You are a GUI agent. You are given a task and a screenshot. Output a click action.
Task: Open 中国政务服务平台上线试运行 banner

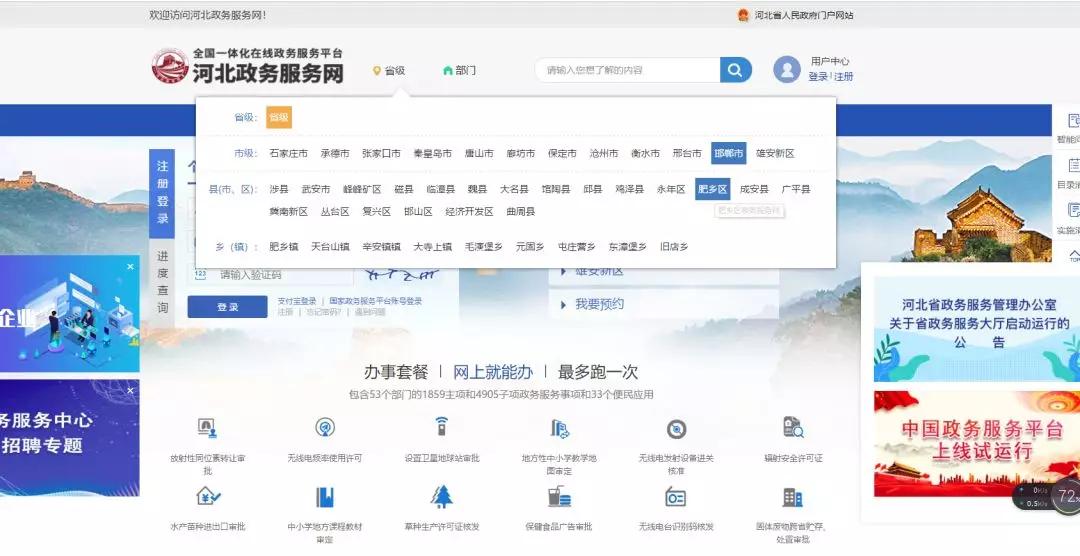(965, 440)
